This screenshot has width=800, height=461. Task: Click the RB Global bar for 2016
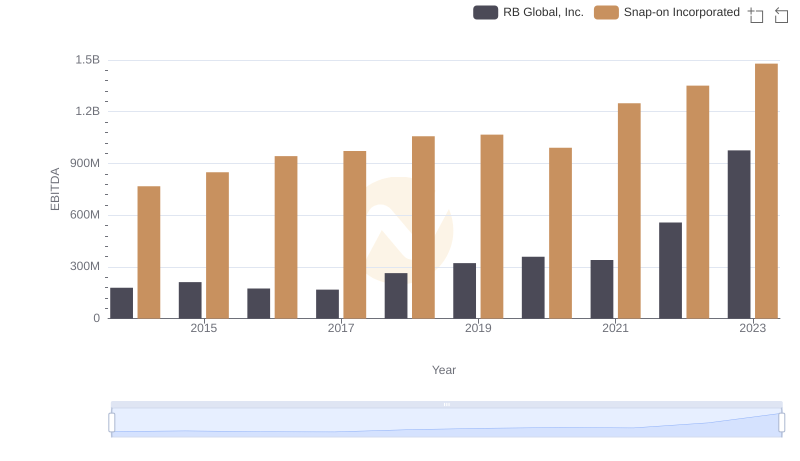(x=259, y=303)
